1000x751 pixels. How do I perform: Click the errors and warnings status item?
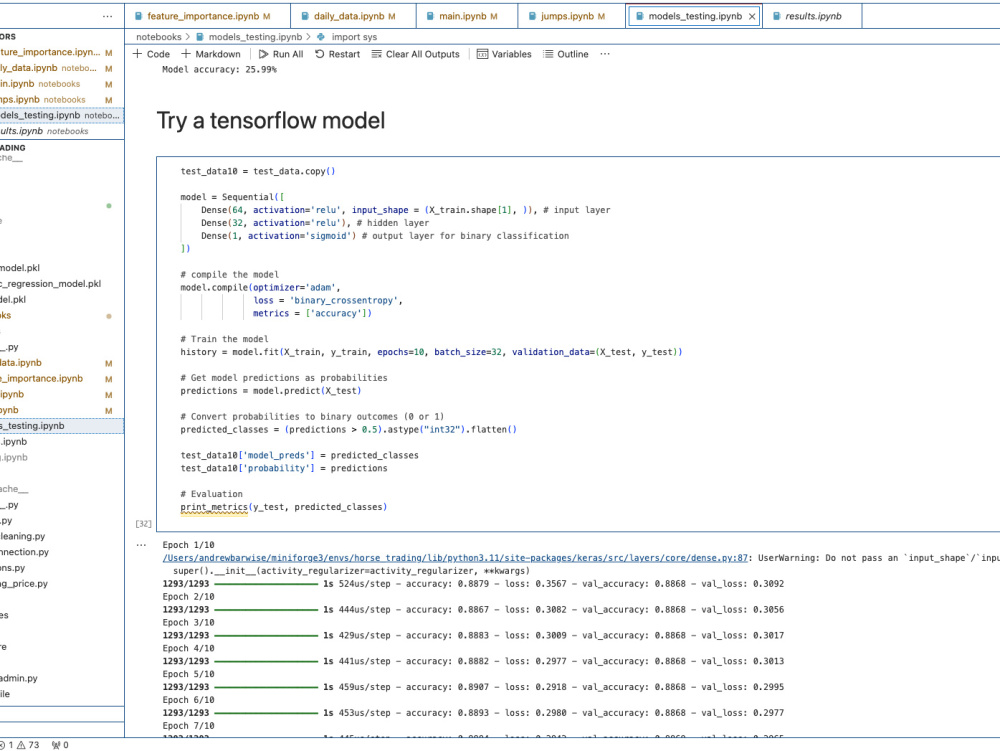(20, 745)
